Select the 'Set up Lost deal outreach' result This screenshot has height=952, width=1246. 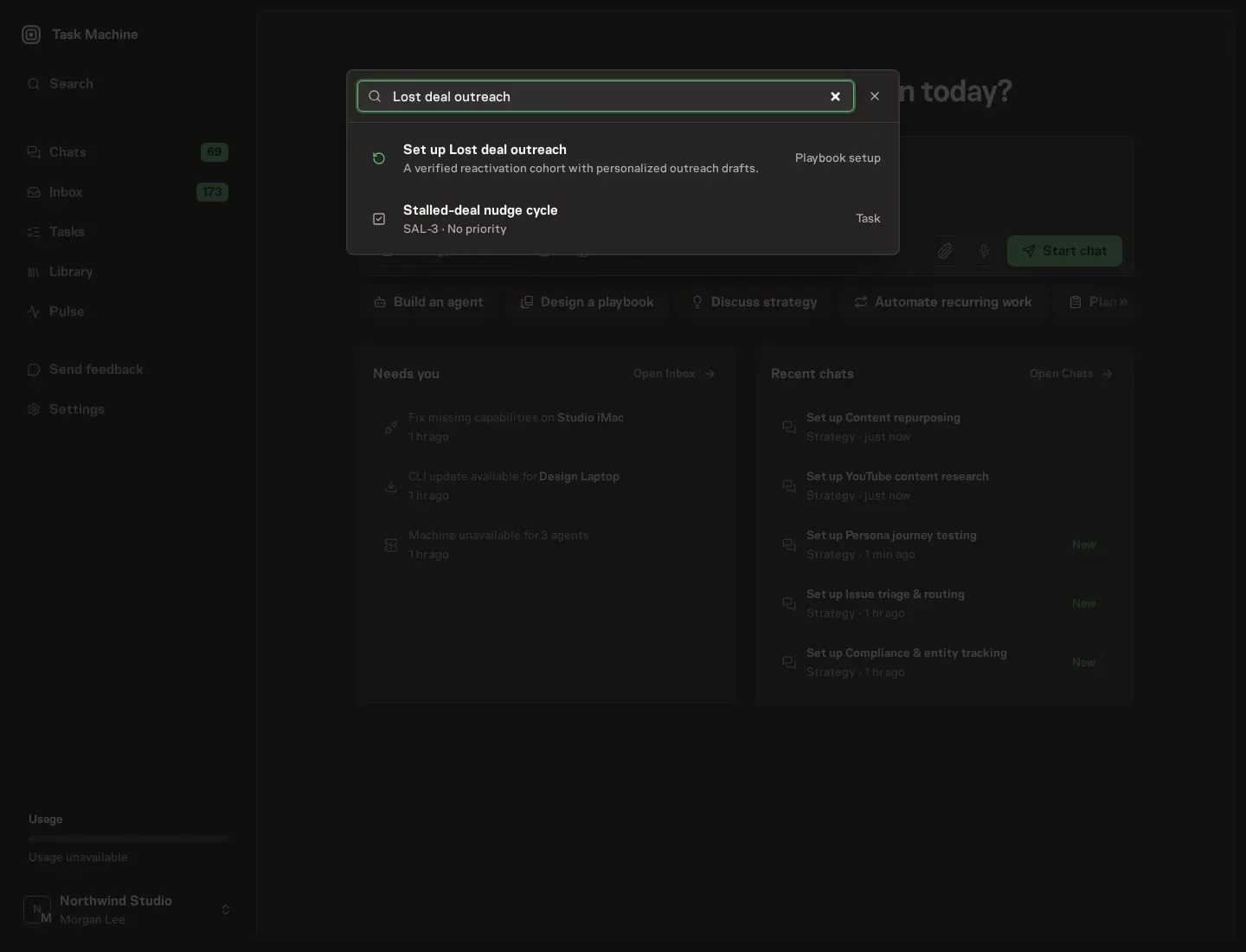point(623,158)
